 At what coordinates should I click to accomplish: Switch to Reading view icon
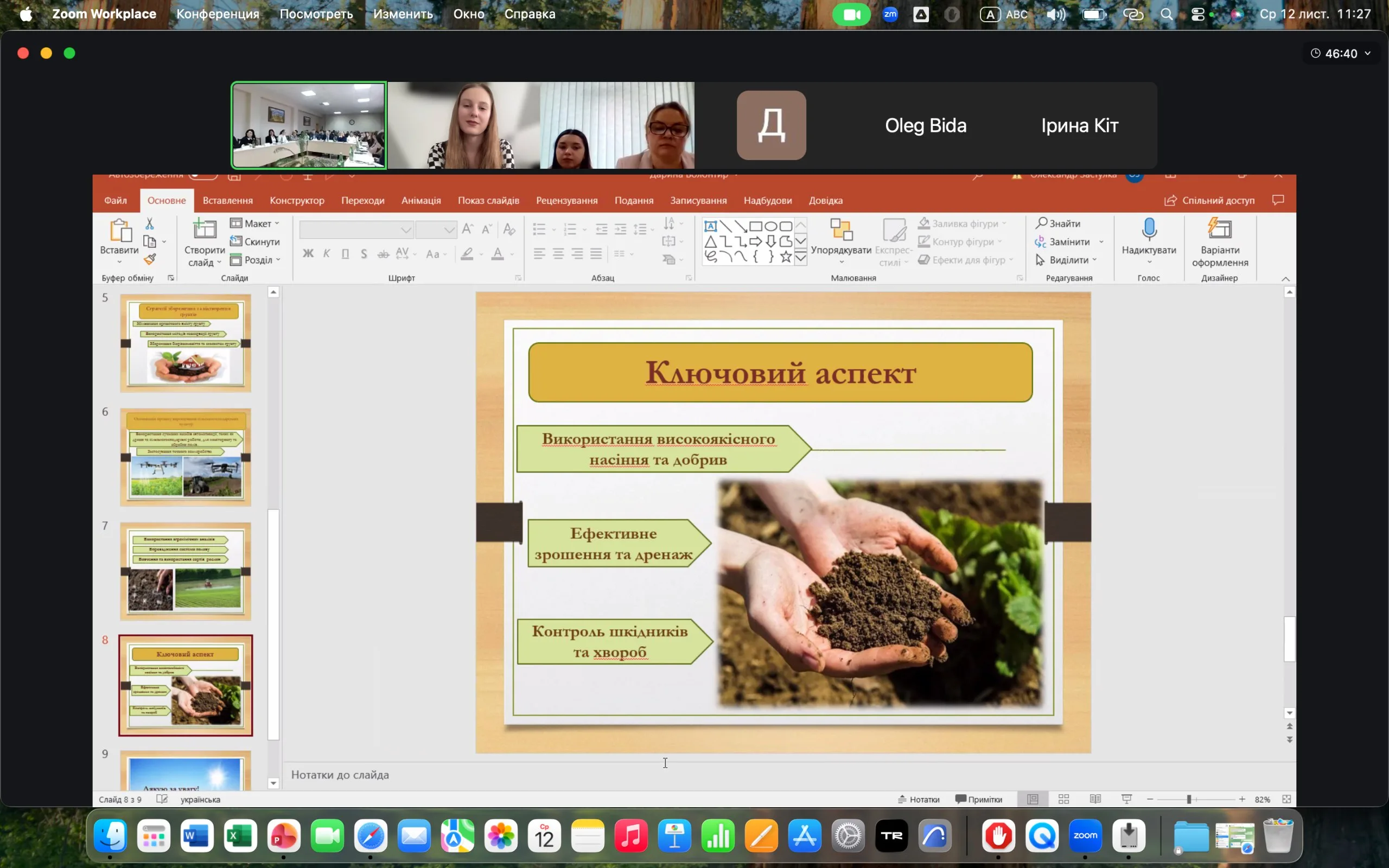pos(1095,799)
